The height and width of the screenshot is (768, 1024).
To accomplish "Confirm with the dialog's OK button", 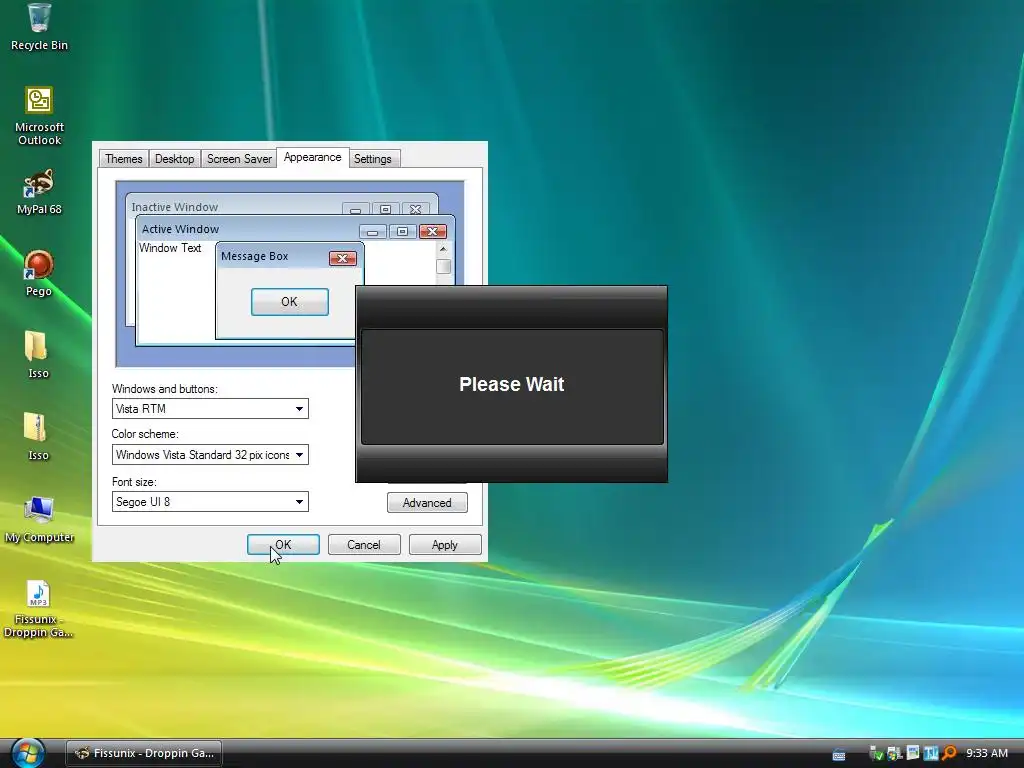I will 283,545.
